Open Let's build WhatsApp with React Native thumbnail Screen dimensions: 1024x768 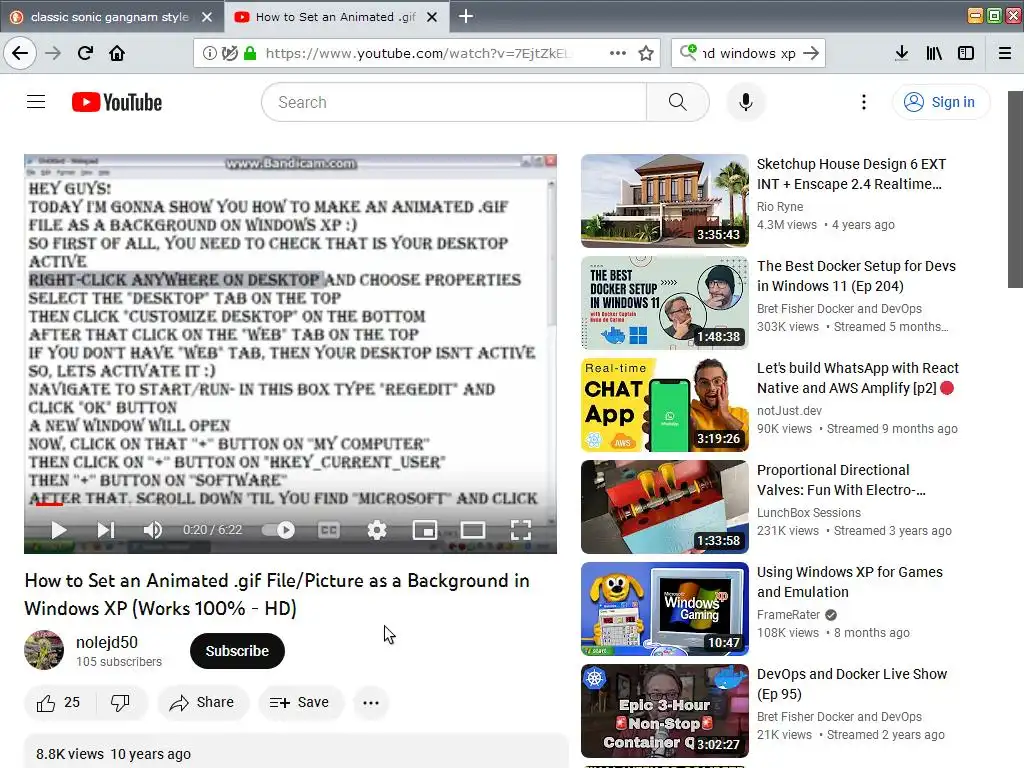(x=665, y=405)
